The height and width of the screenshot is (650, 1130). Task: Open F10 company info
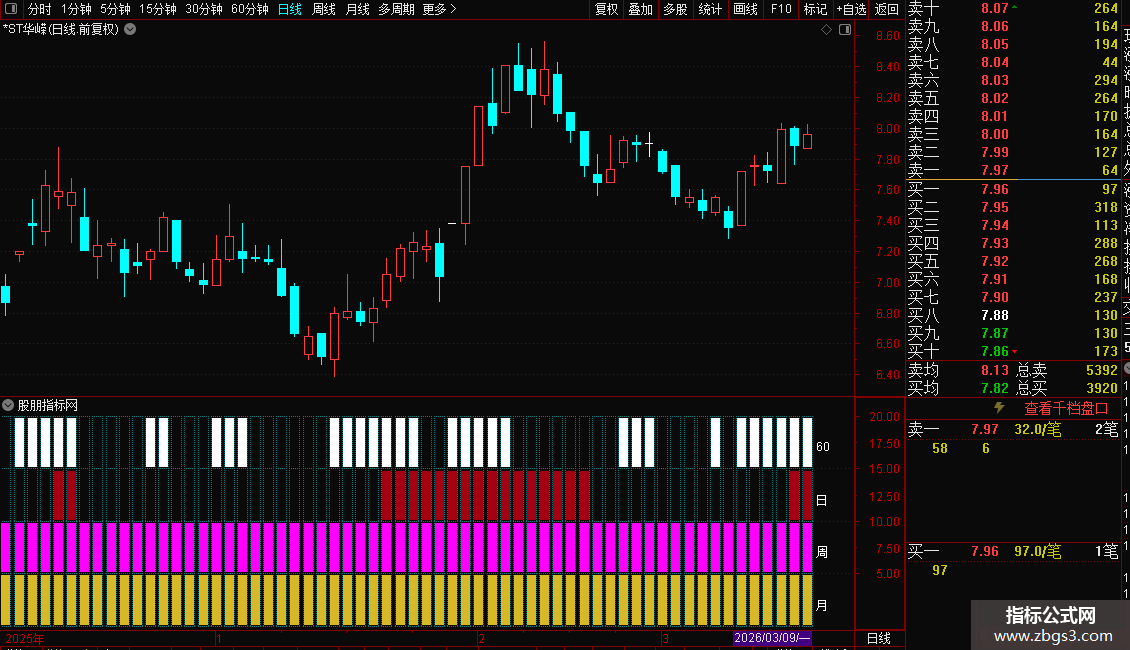pyautogui.click(x=781, y=9)
